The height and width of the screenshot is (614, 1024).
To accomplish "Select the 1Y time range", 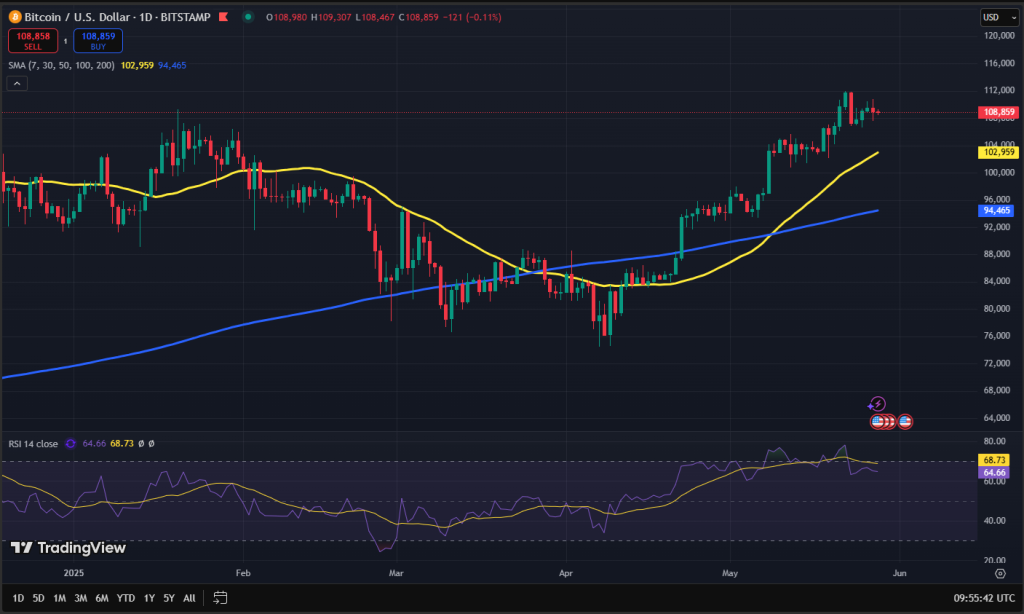I will coord(149,598).
